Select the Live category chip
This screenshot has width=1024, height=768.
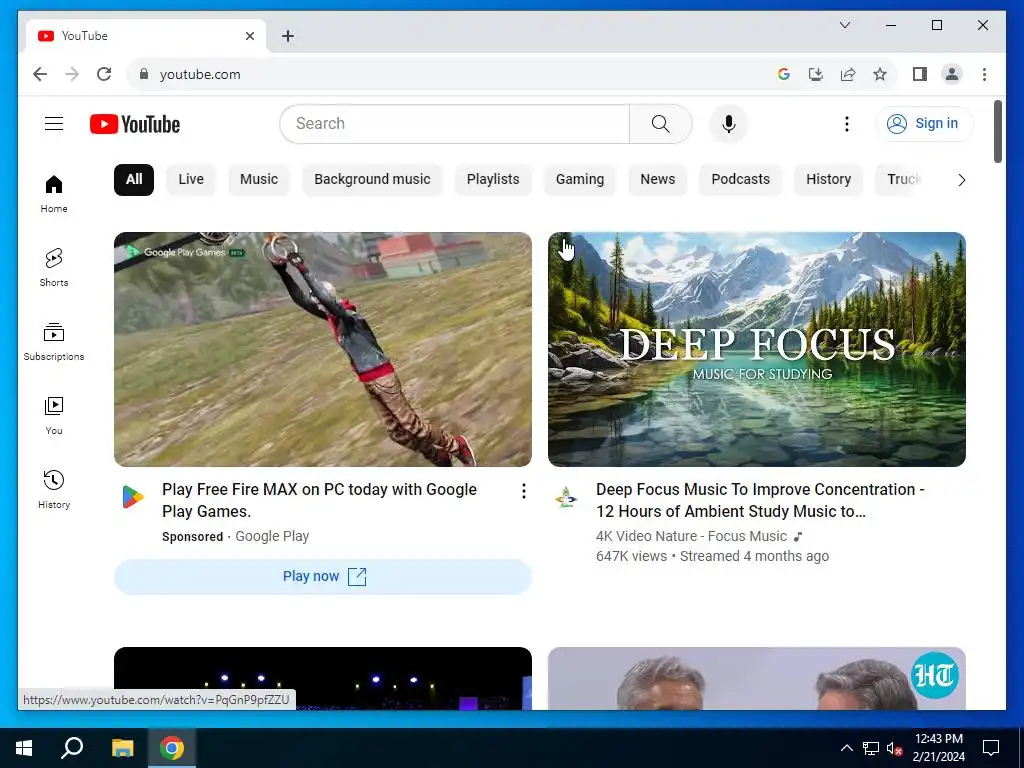[x=191, y=180]
